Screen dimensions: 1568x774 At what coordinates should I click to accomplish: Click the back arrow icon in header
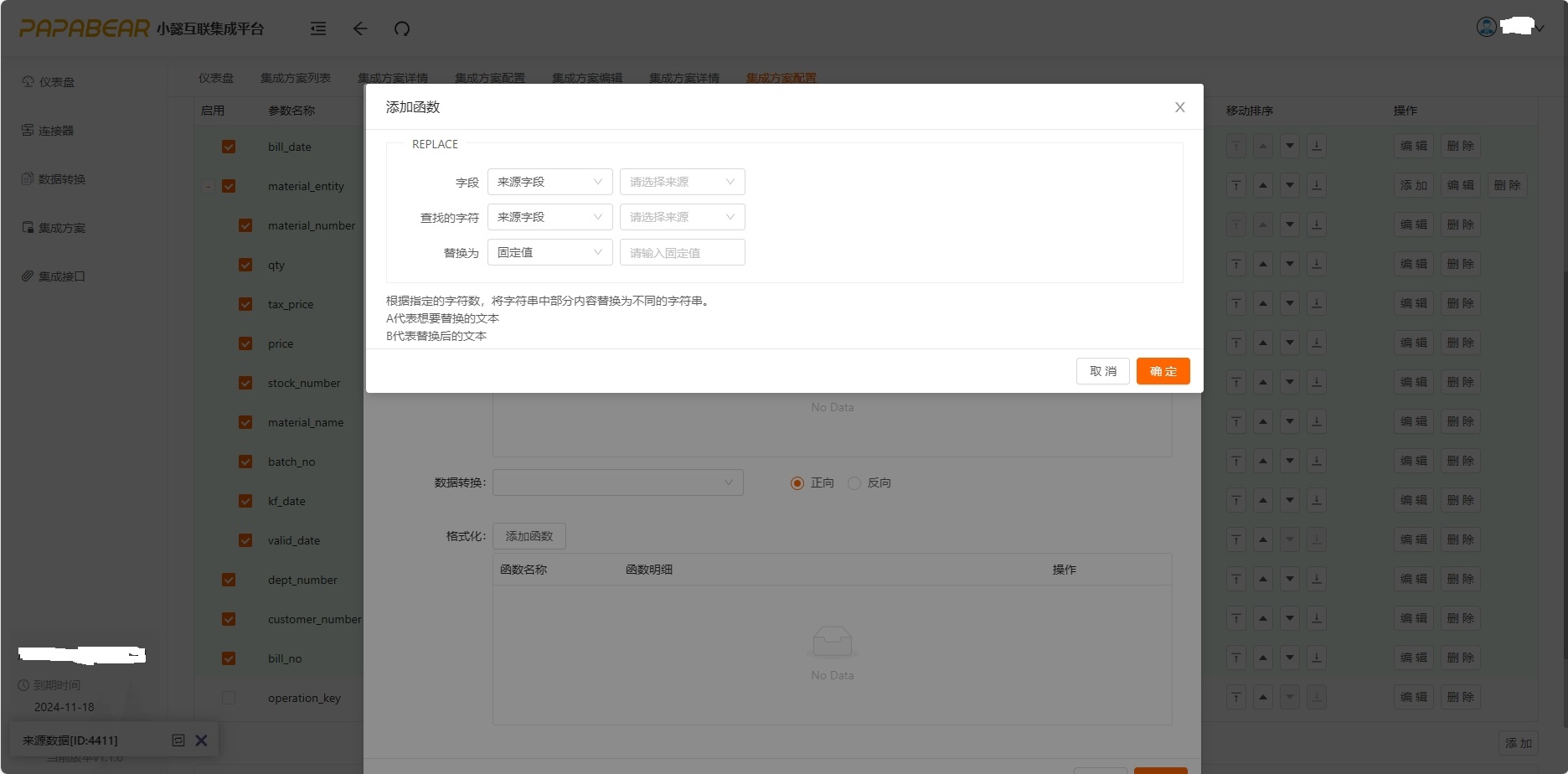pyautogui.click(x=360, y=28)
